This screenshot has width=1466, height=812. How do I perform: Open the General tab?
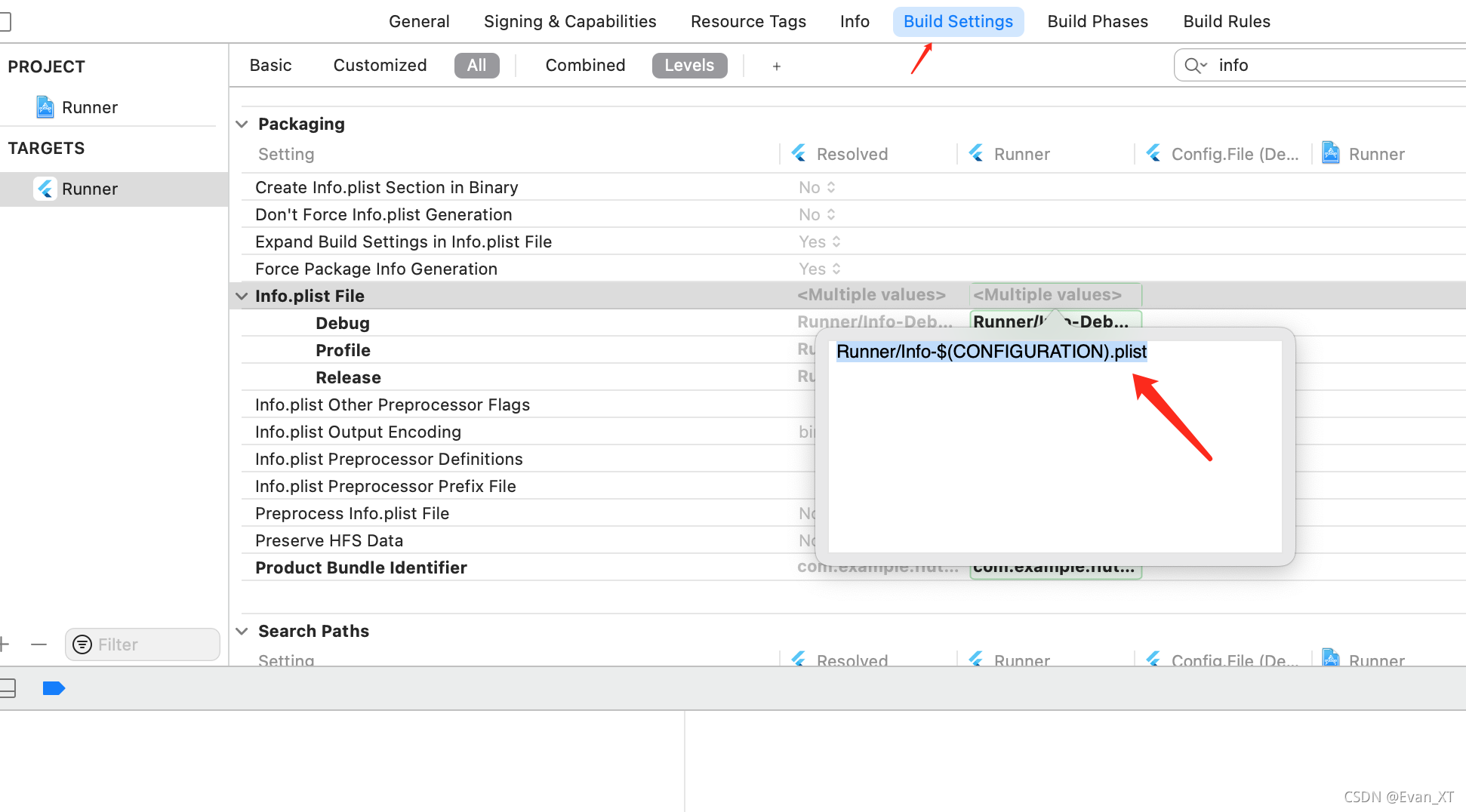click(x=419, y=21)
